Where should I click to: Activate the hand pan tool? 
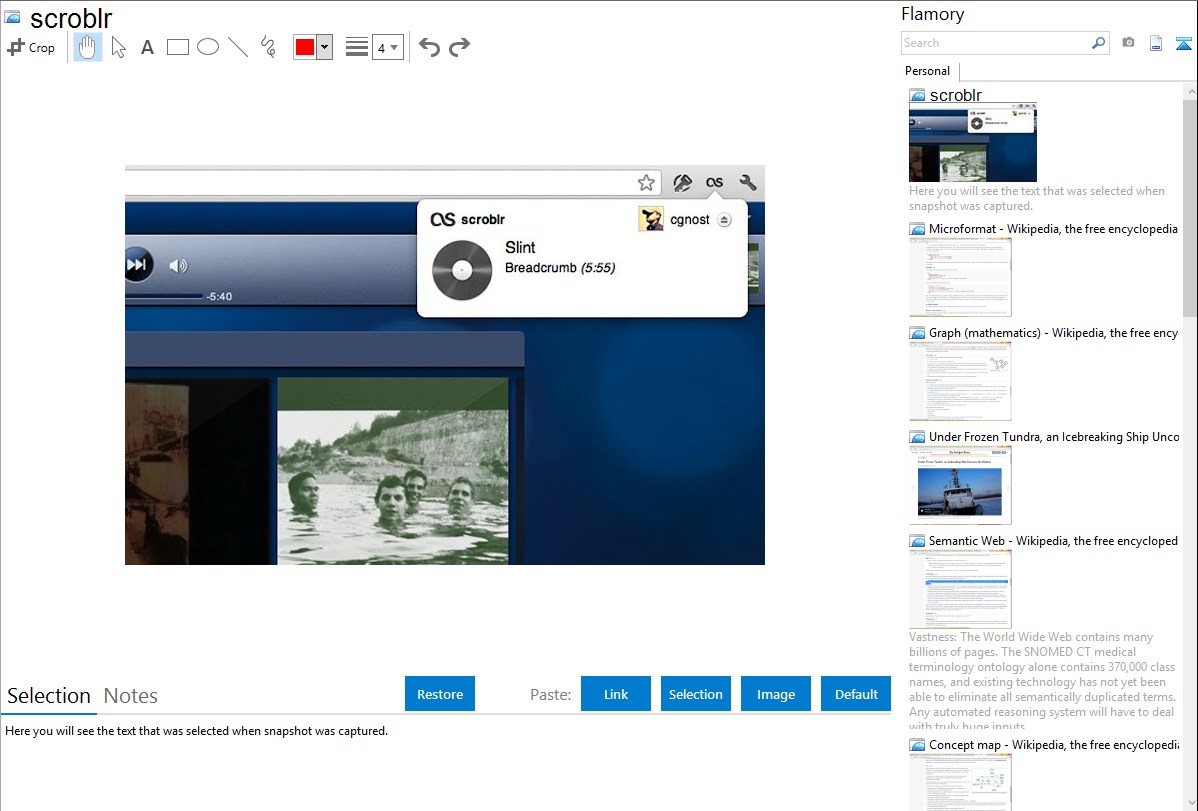(x=88, y=47)
